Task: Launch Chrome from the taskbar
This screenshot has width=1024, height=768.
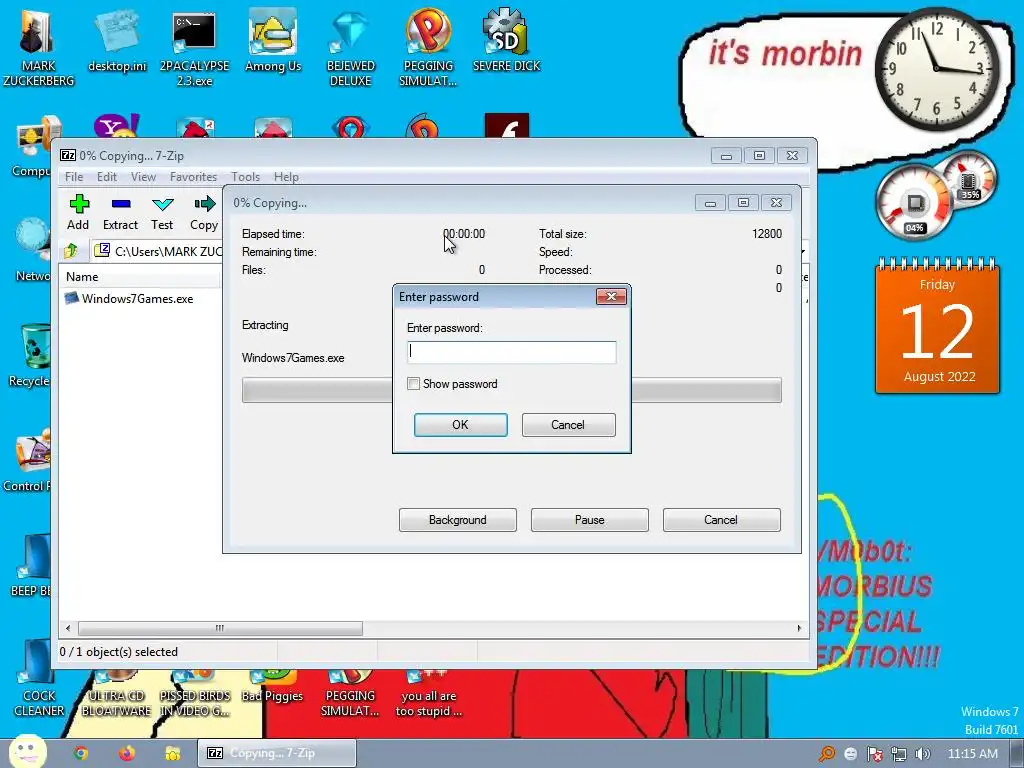Action: click(x=80, y=754)
